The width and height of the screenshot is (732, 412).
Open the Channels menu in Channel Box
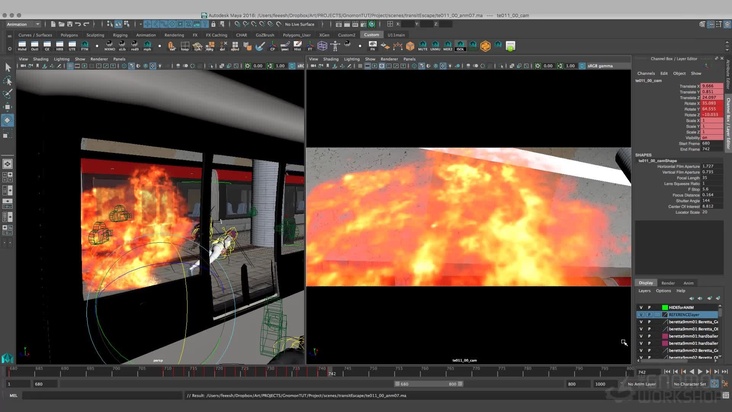[646, 73]
